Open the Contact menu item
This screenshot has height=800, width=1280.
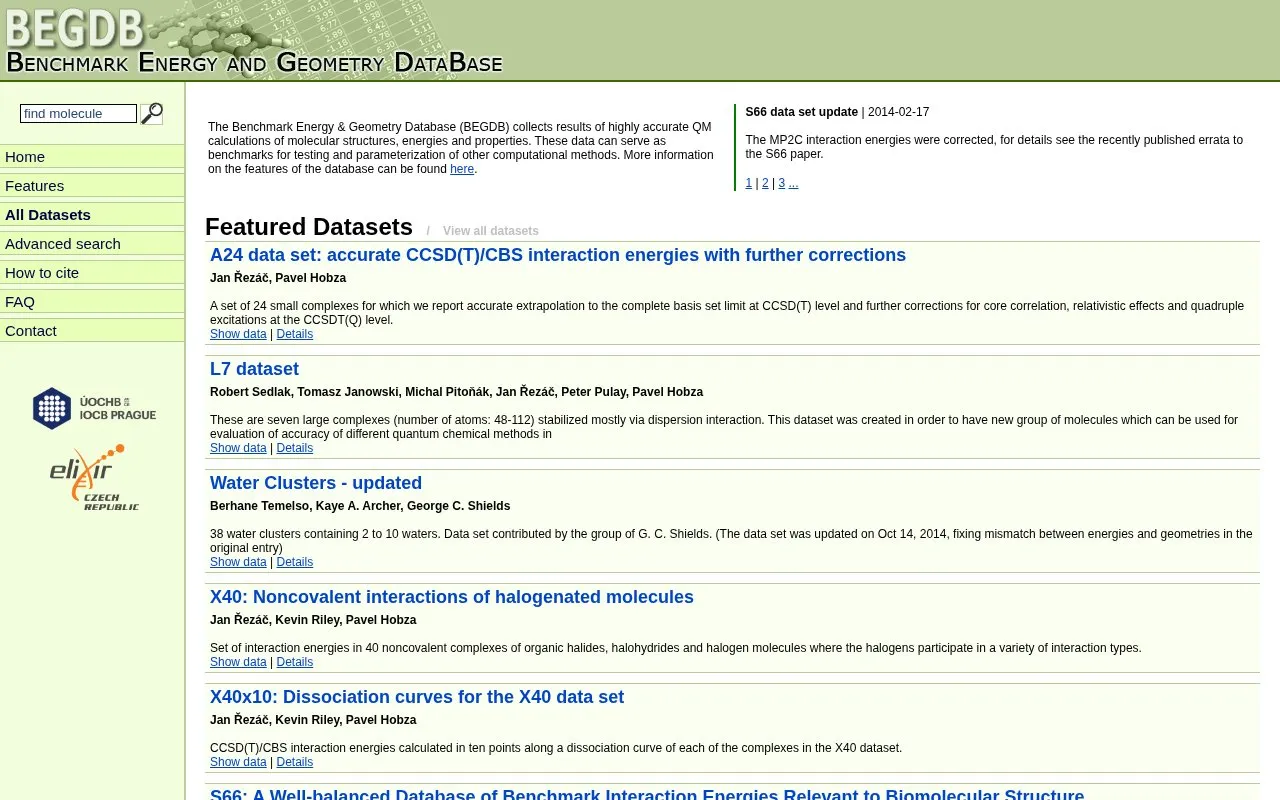(92, 331)
